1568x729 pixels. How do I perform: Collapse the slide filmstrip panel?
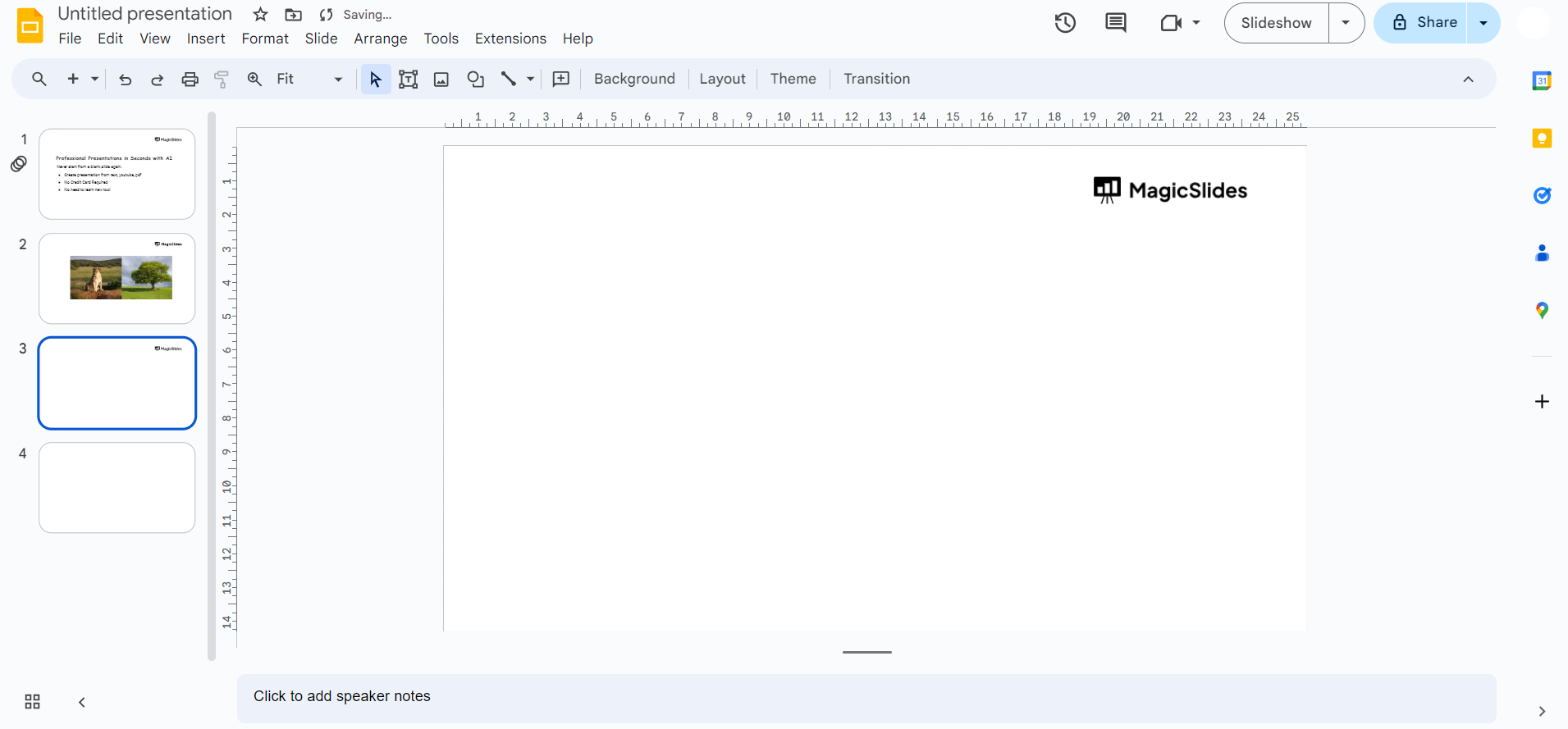[x=82, y=702]
